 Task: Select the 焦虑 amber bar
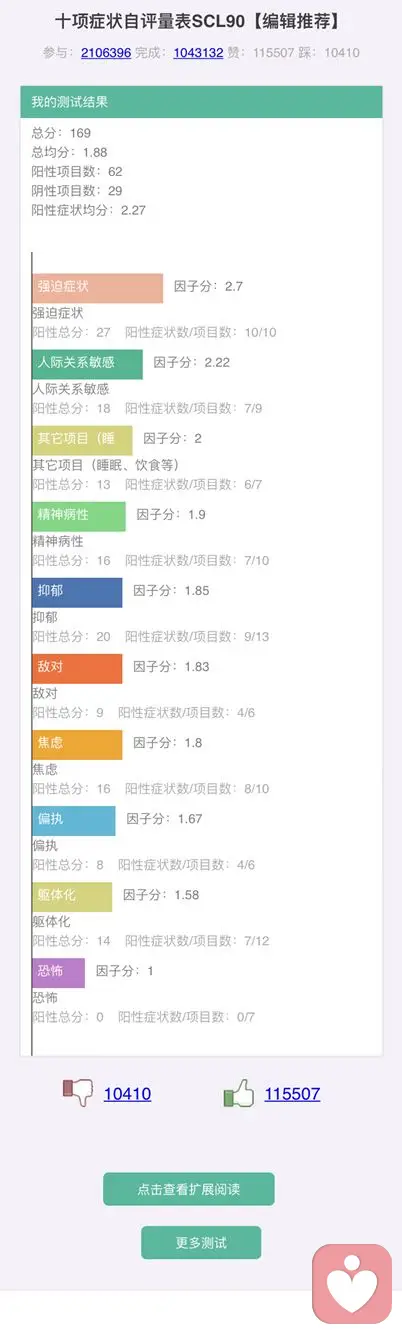77,744
